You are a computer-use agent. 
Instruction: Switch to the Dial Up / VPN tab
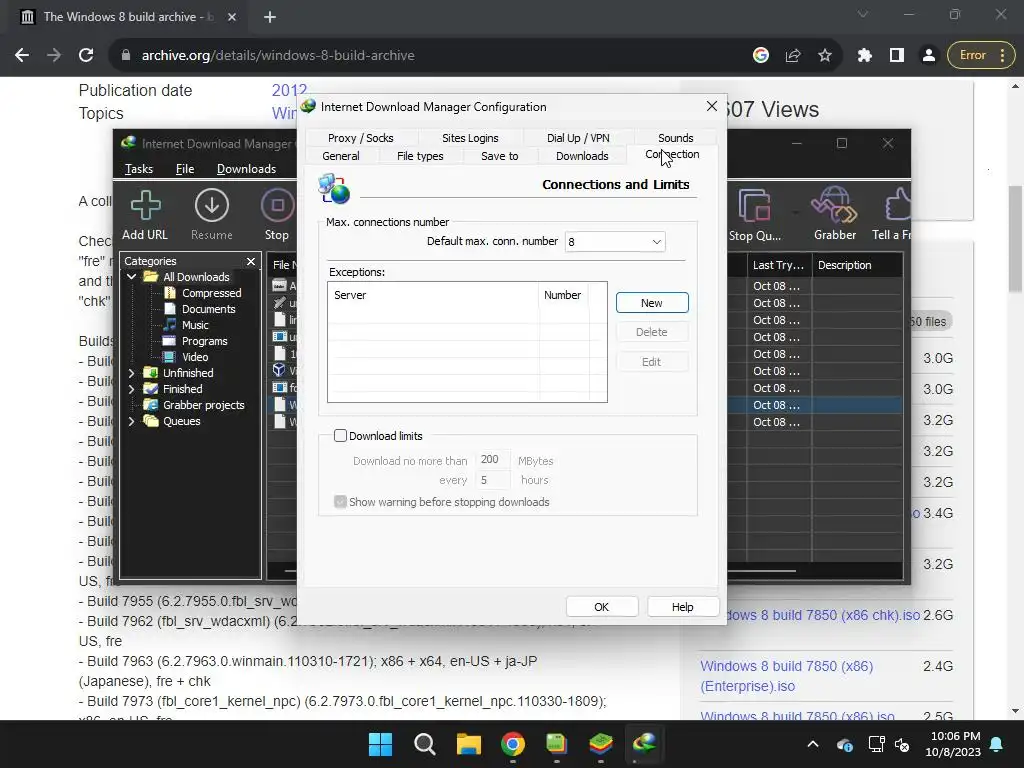tap(578, 138)
